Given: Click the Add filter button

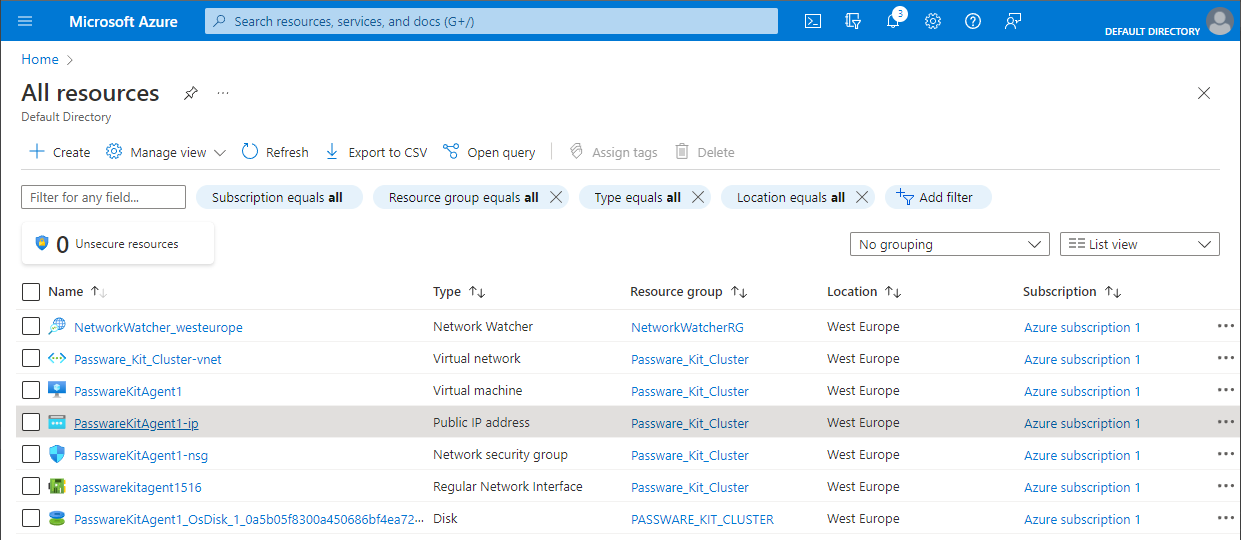Looking at the screenshot, I should click(x=938, y=197).
